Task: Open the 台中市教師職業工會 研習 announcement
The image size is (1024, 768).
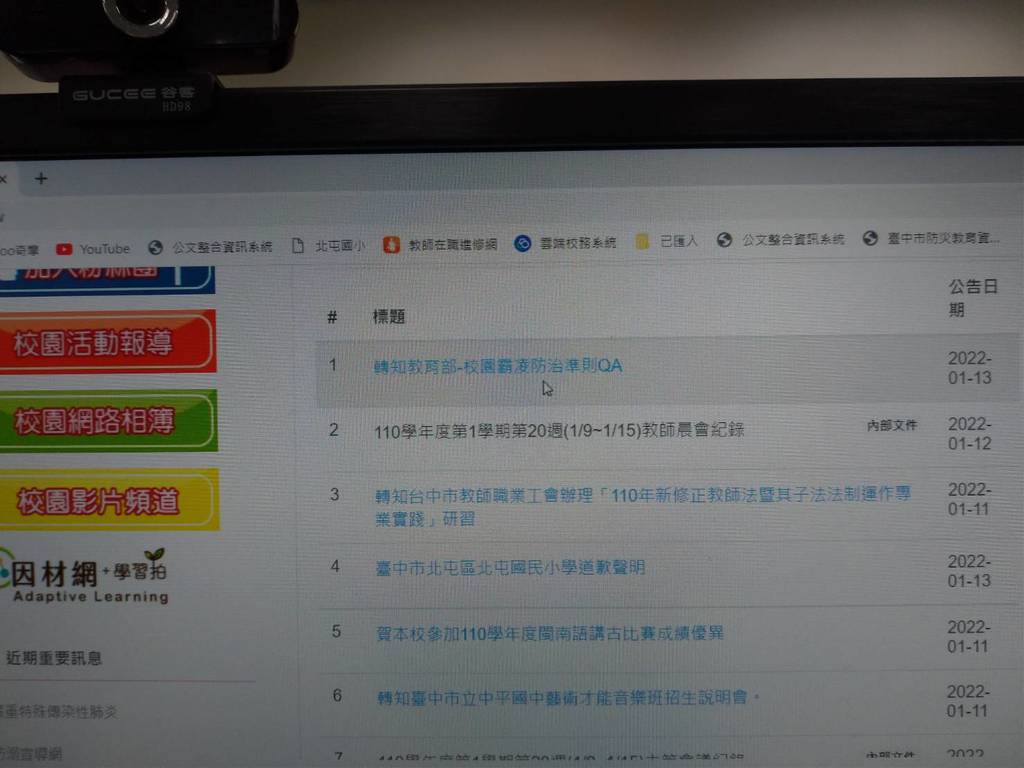Action: pos(643,507)
